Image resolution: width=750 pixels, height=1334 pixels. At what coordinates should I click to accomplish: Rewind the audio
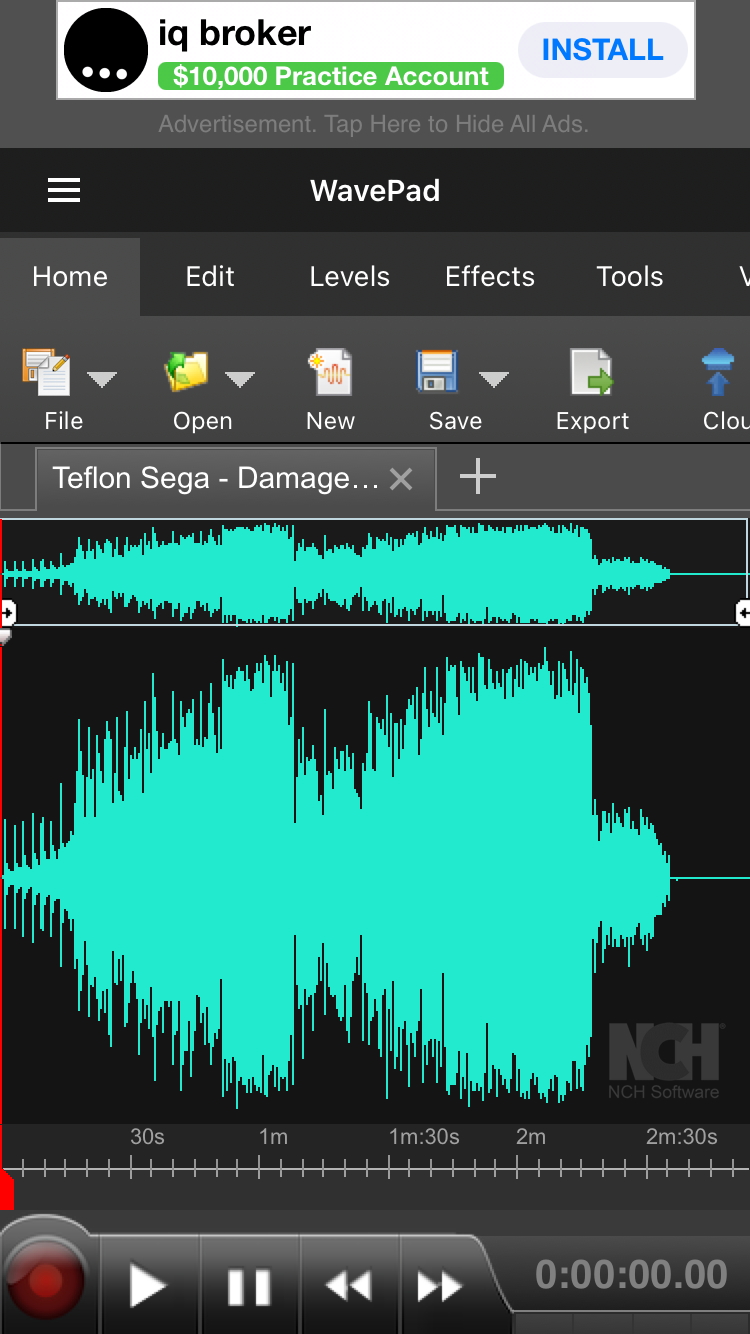tap(349, 1286)
